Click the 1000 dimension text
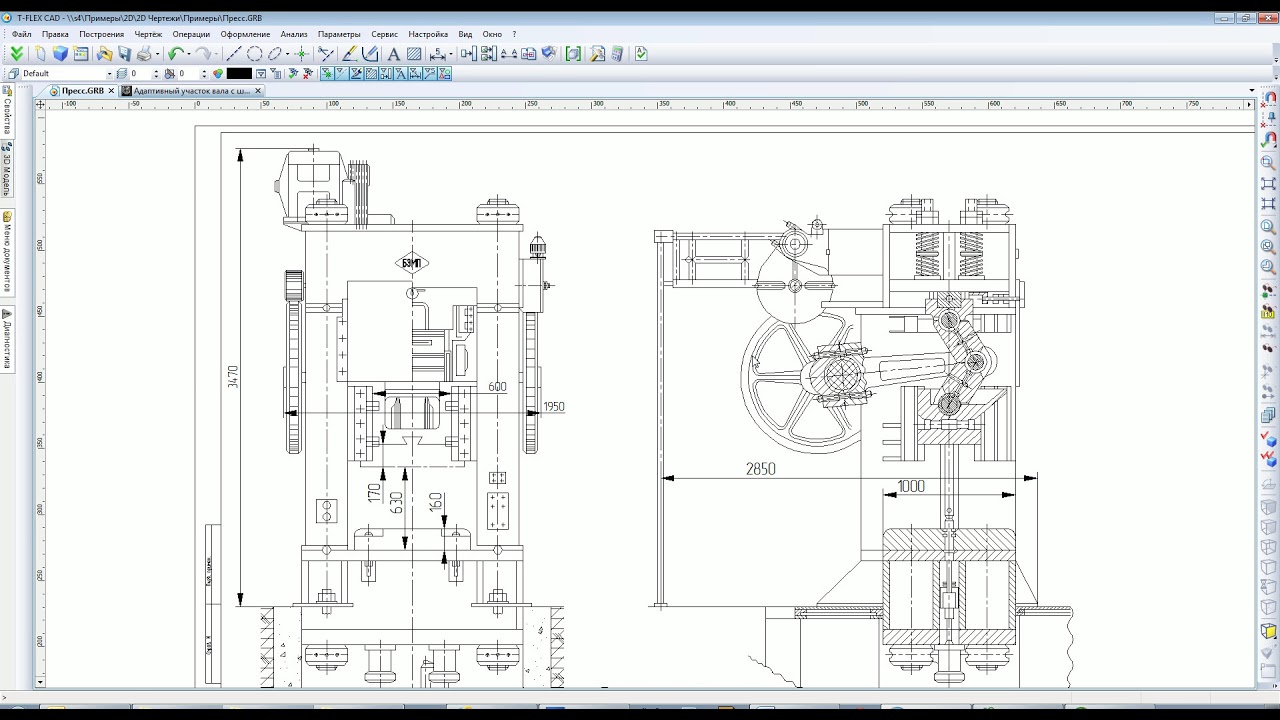Image resolution: width=1280 pixels, height=720 pixels. (911, 486)
